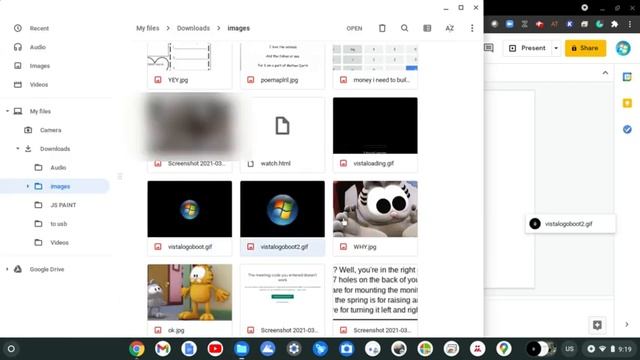Click US keyboard input indicator

tap(569, 349)
